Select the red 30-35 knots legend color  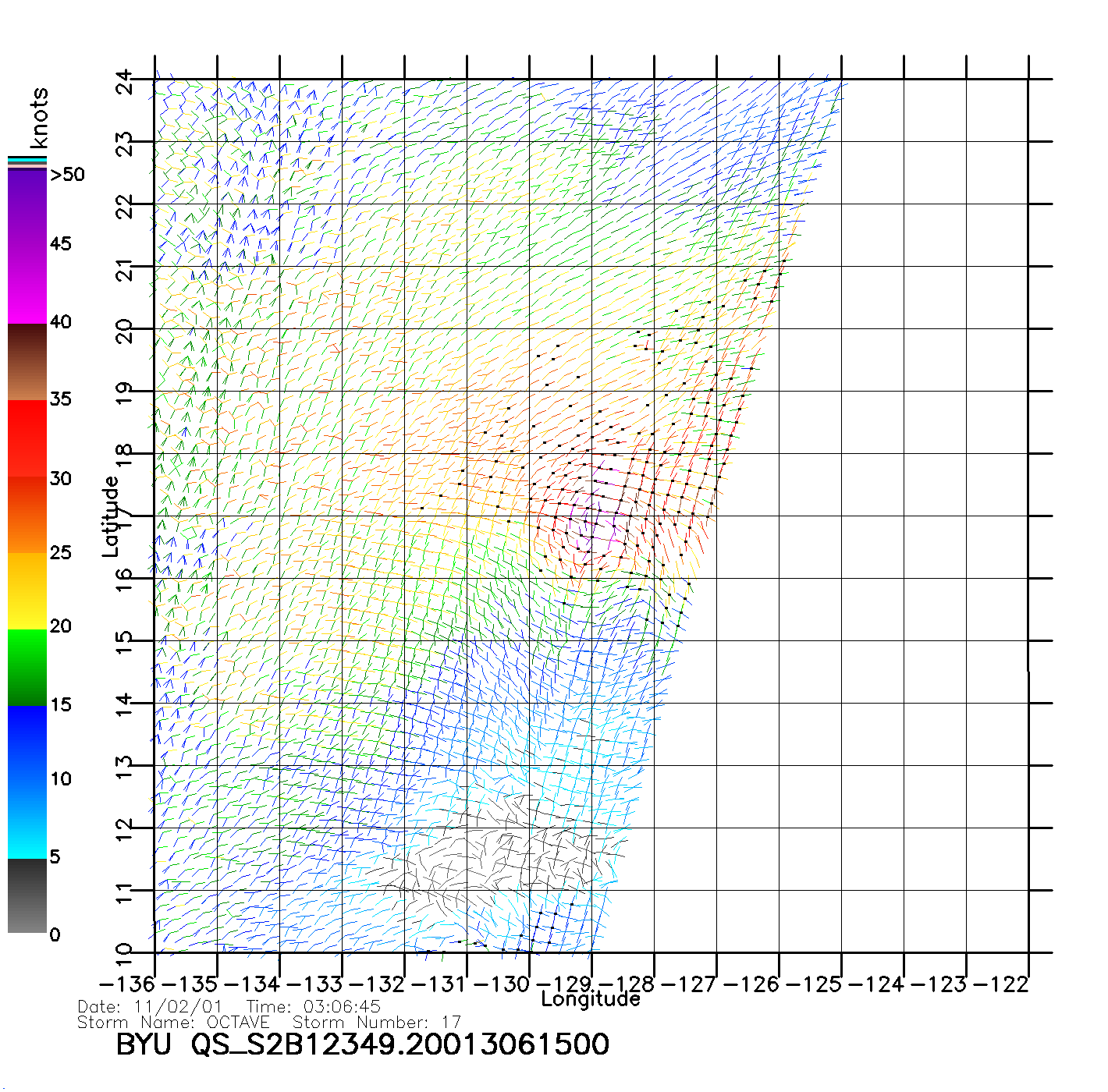27,438
